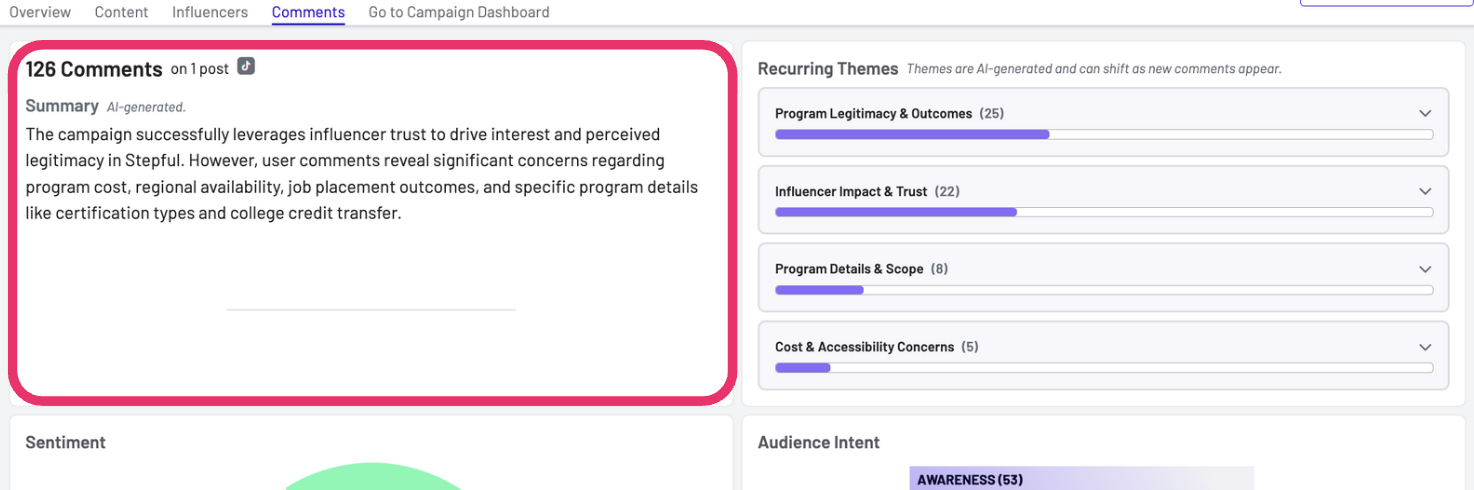This screenshot has width=1474, height=490.
Task: Go to Campaign Dashboard link
Action: point(459,12)
